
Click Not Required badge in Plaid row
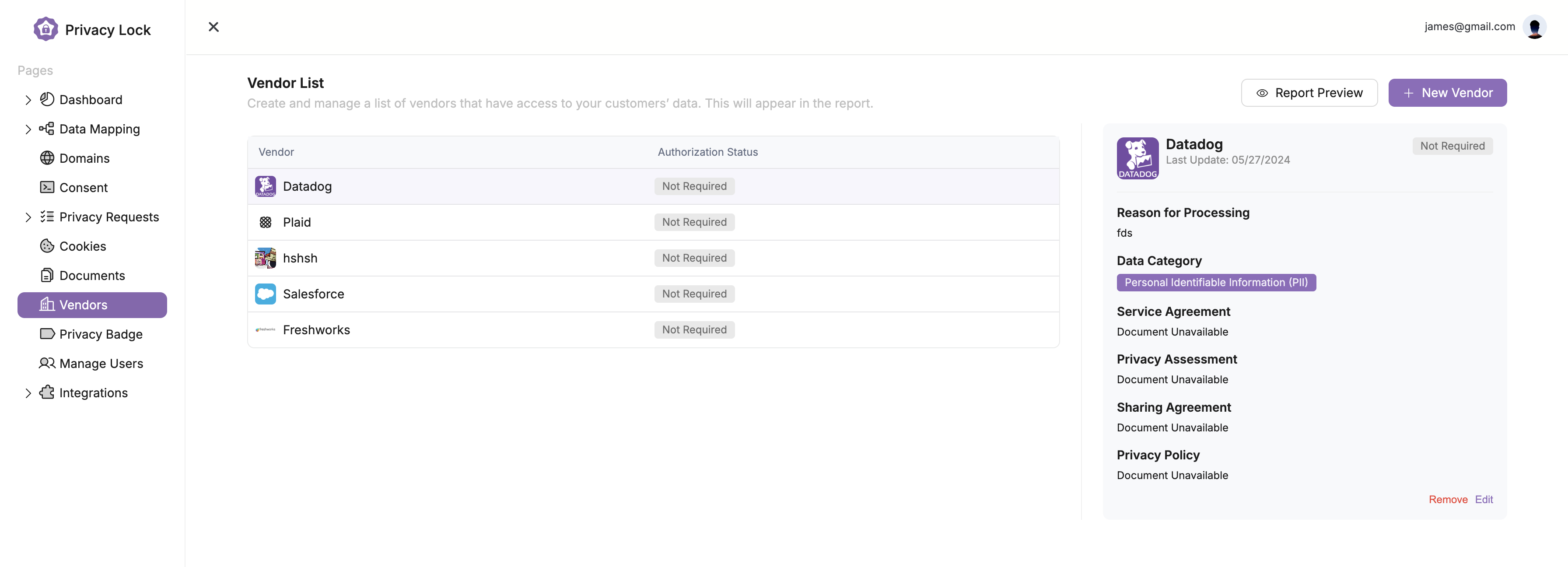(694, 222)
